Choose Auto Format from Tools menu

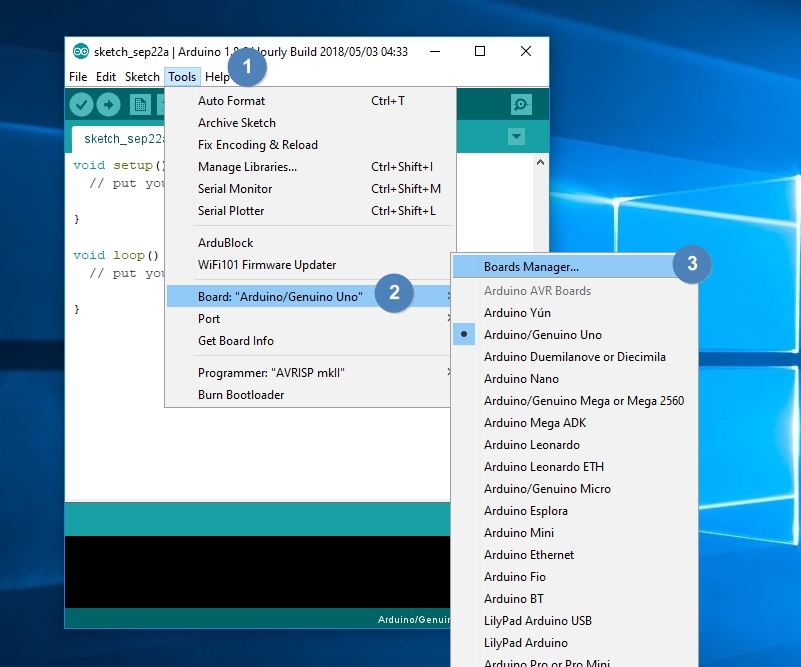(x=310, y=101)
